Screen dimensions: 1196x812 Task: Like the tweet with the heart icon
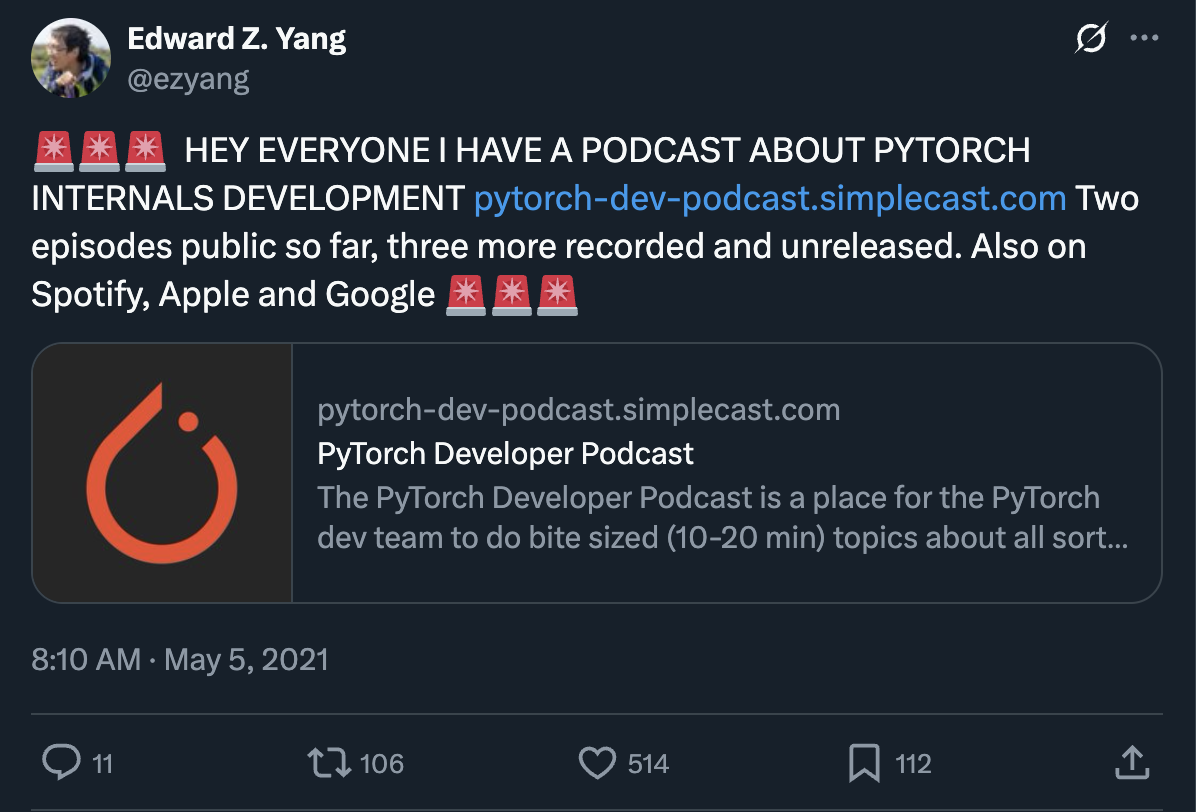[x=597, y=762]
